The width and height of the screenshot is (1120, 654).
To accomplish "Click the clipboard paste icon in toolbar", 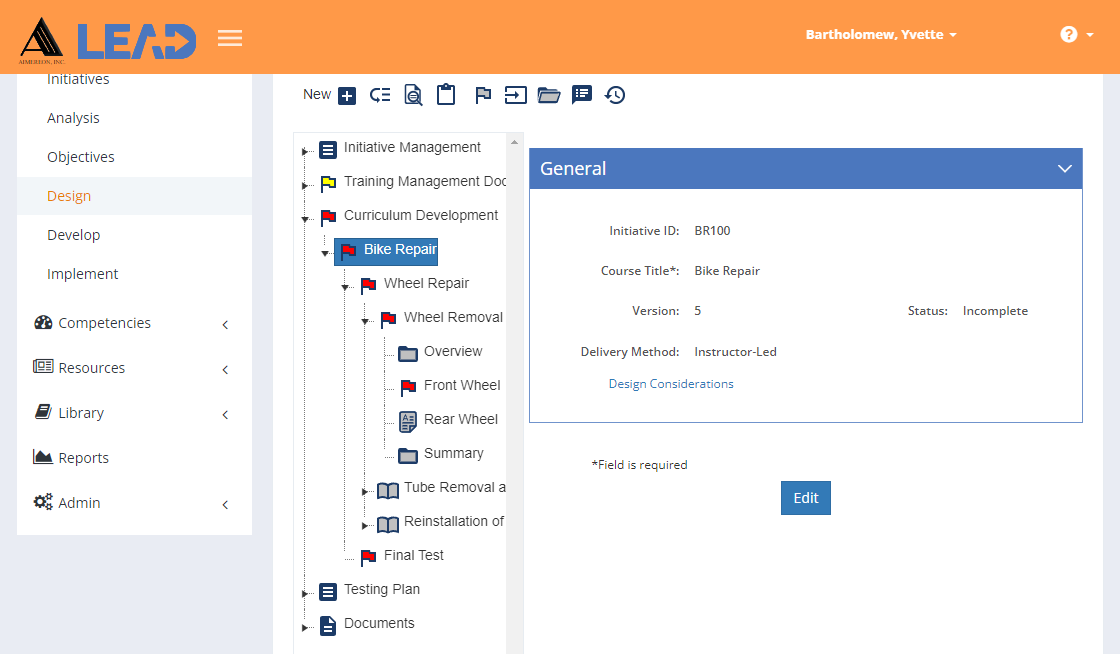I will tap(446, 94).
